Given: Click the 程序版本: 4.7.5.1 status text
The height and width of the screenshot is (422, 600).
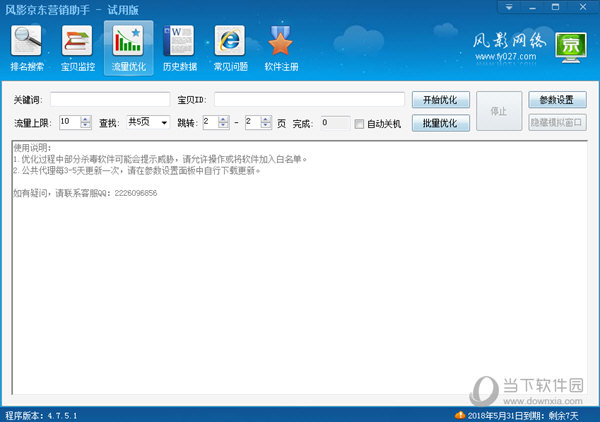Looking at the screenshot, I should (41, 415).
